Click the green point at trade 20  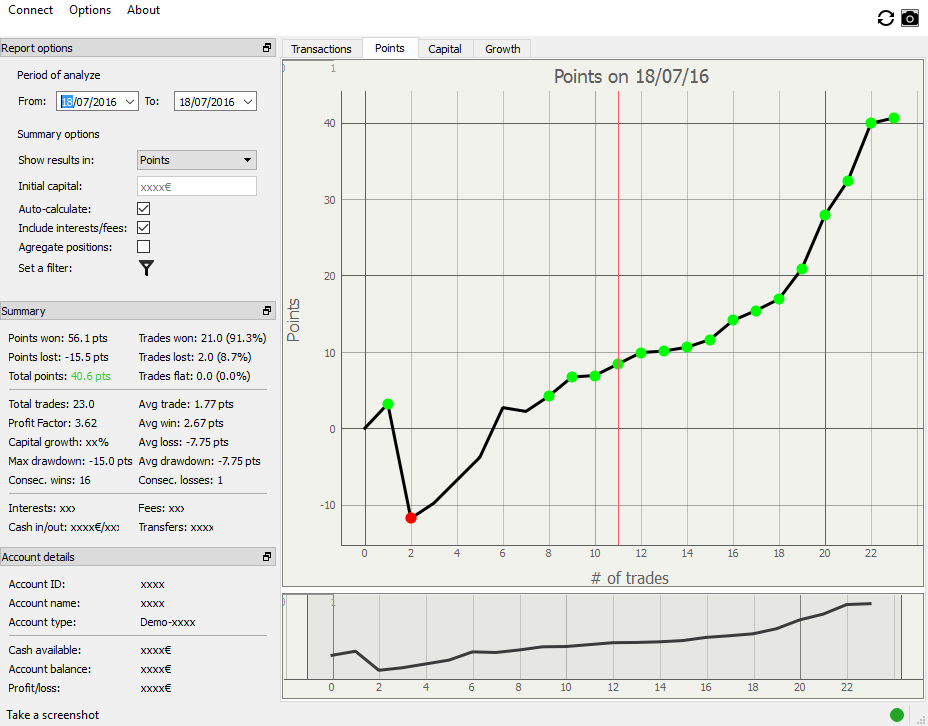(x=824, y=215)
